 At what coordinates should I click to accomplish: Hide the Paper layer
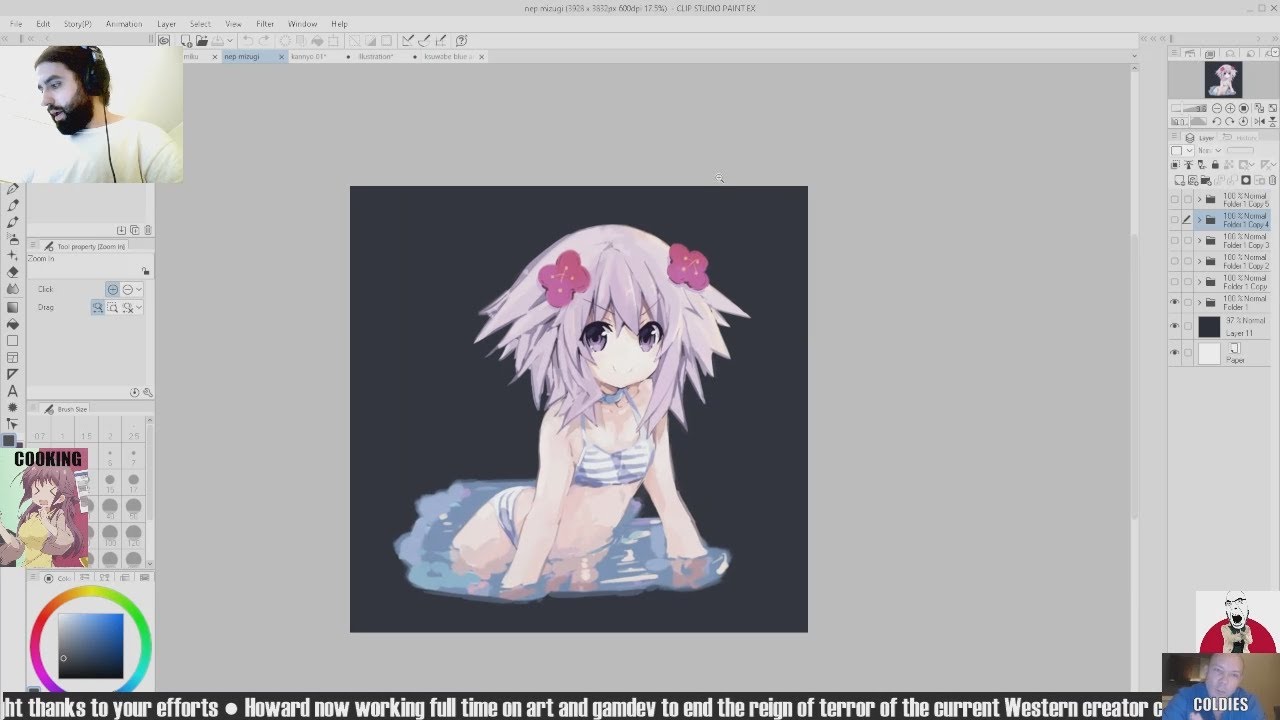pos(1174,352)
